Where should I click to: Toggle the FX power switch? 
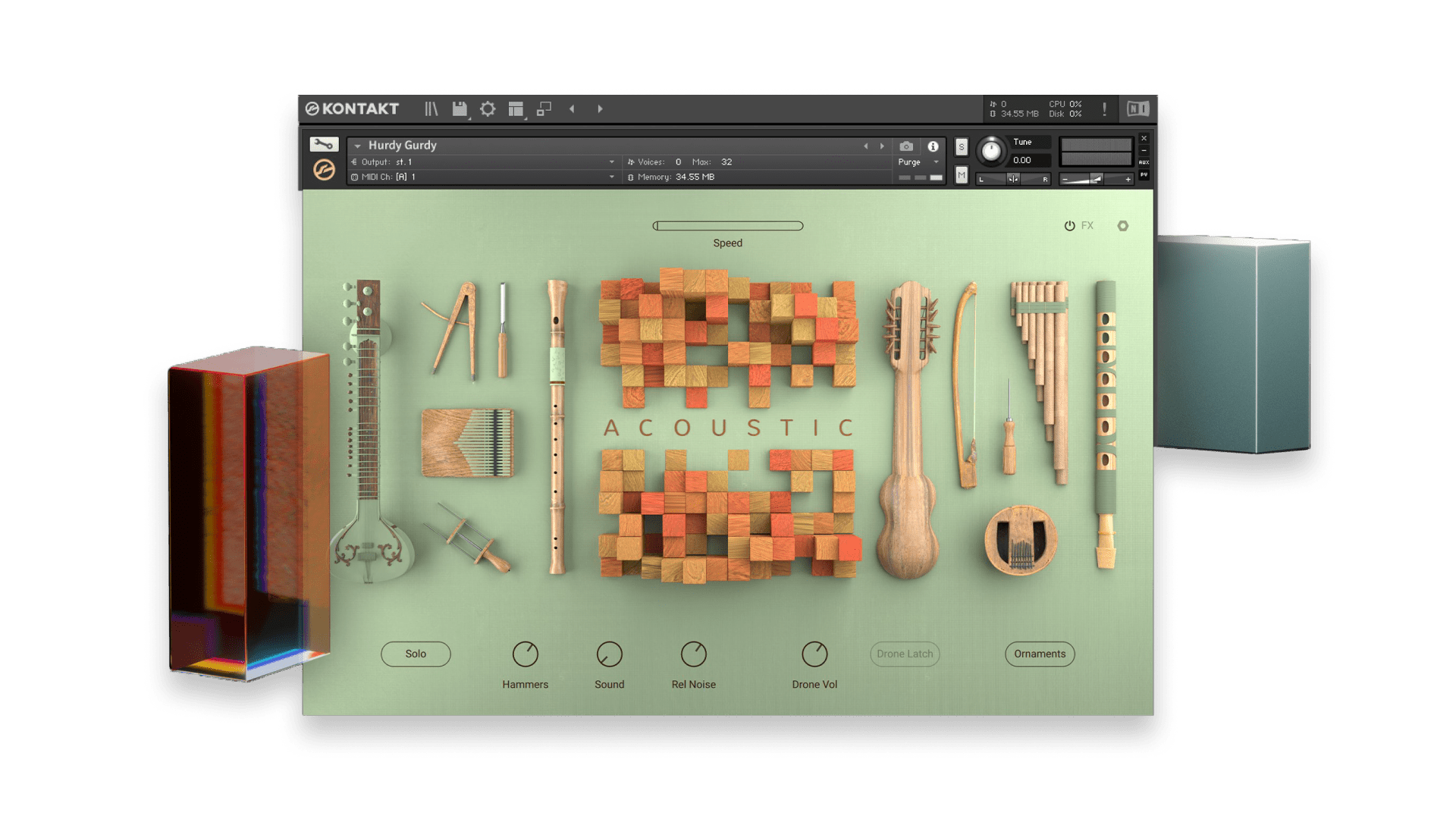(1069, 225)
